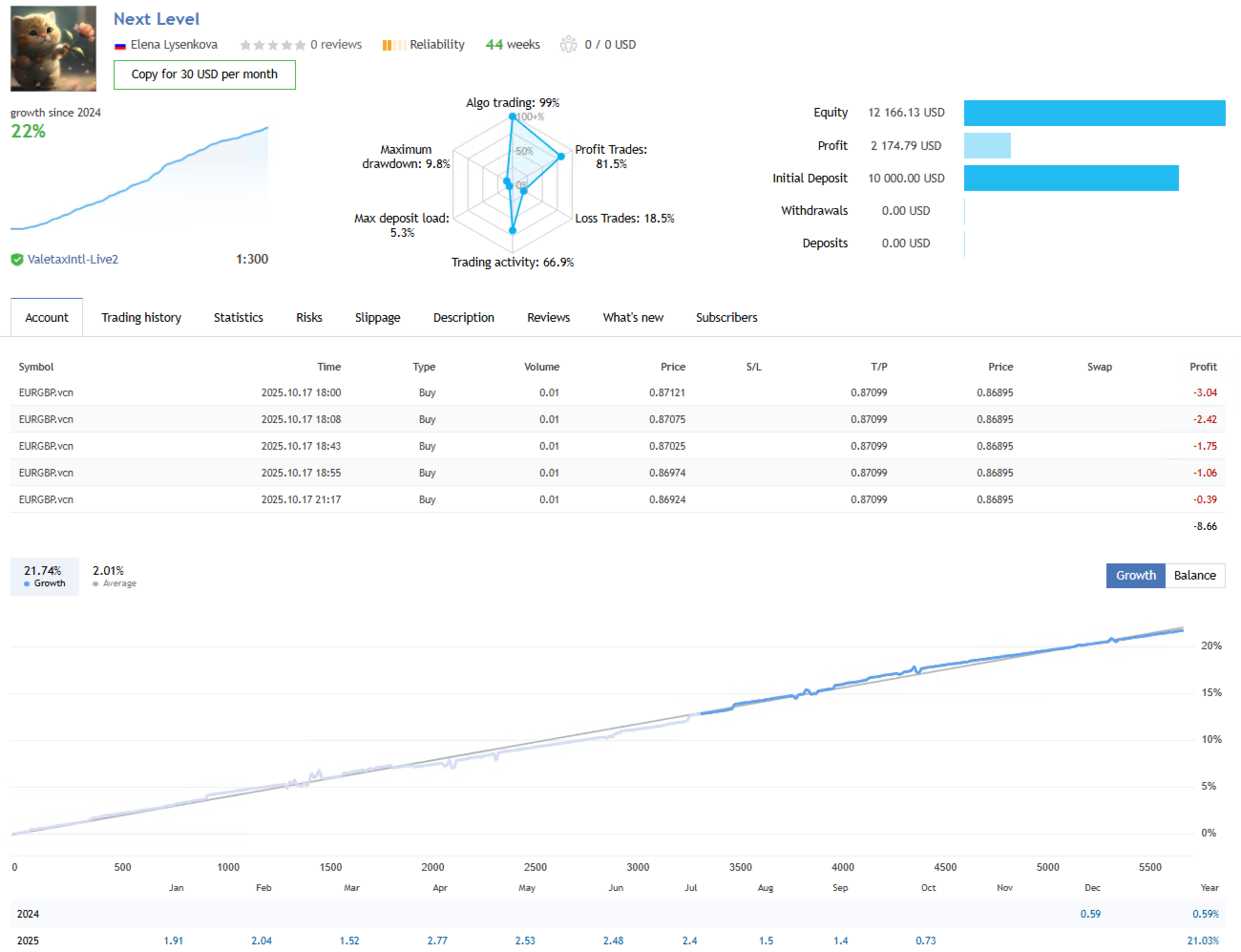Click the Reliability indicator bars icon

coord(392,44)
